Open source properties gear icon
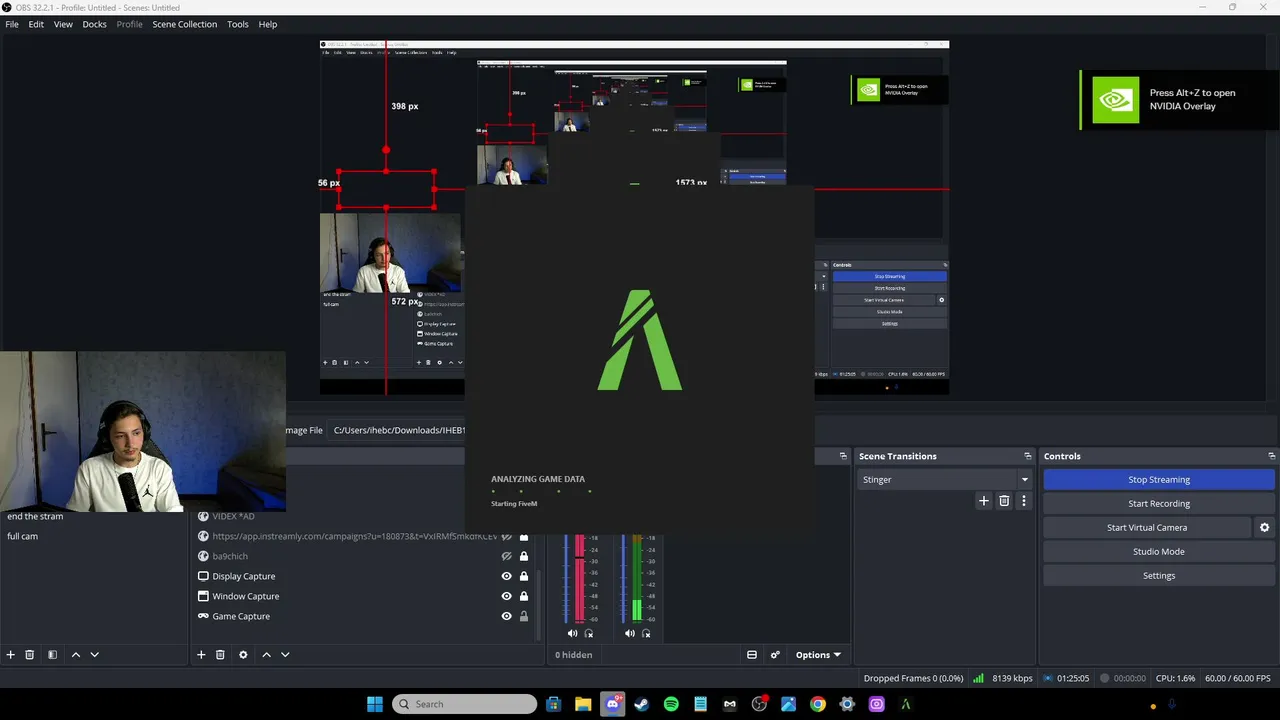 (x=243, y=655)
